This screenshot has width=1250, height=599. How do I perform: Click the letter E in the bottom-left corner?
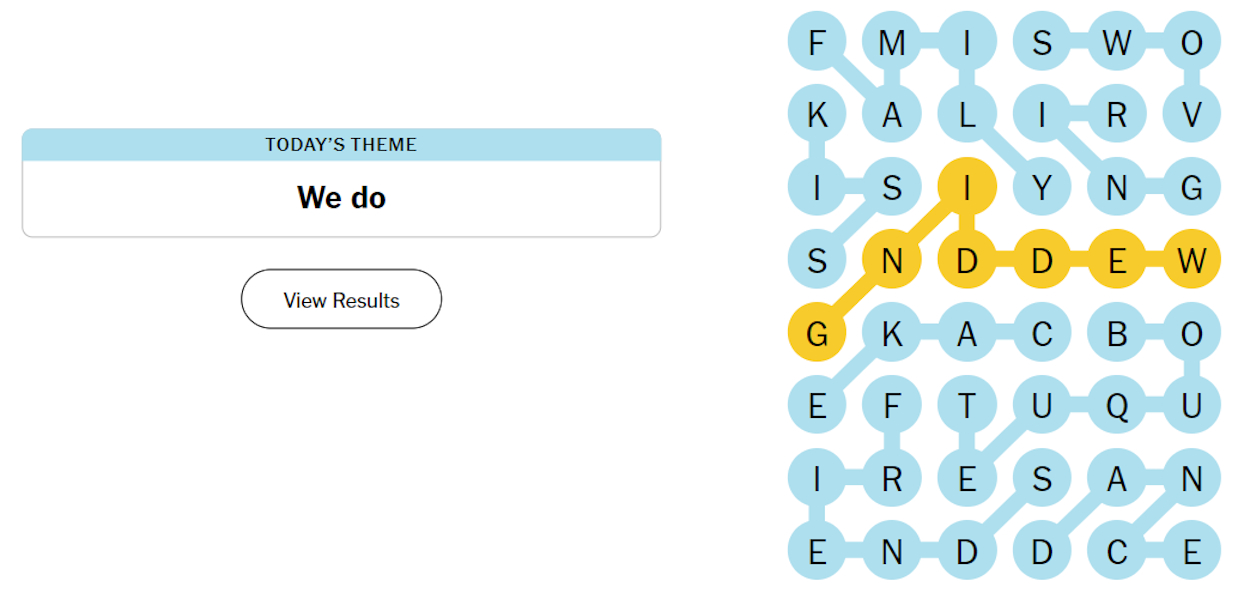pos(817,551)
